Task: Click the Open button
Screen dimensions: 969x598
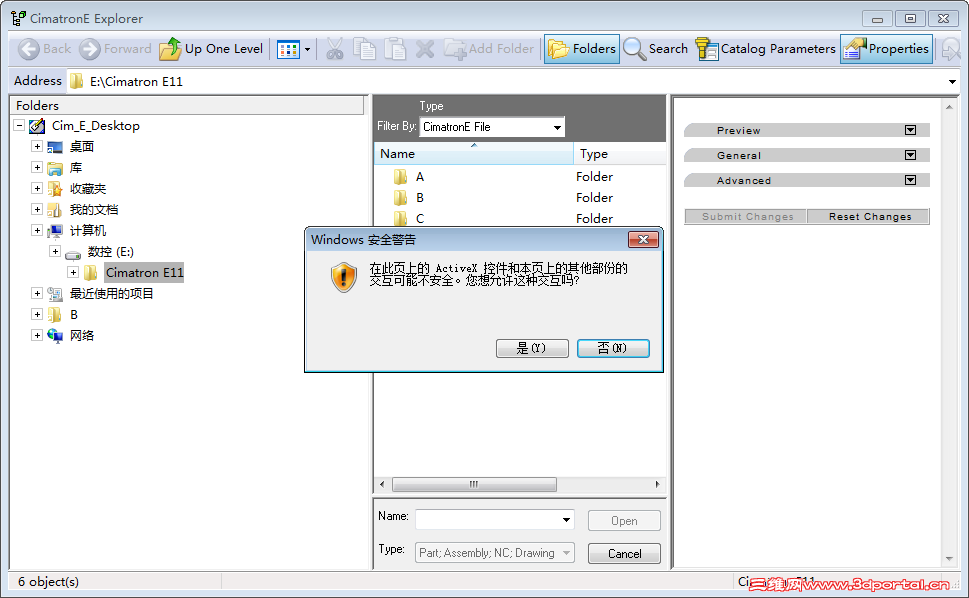Action: [x=624, y=521]
